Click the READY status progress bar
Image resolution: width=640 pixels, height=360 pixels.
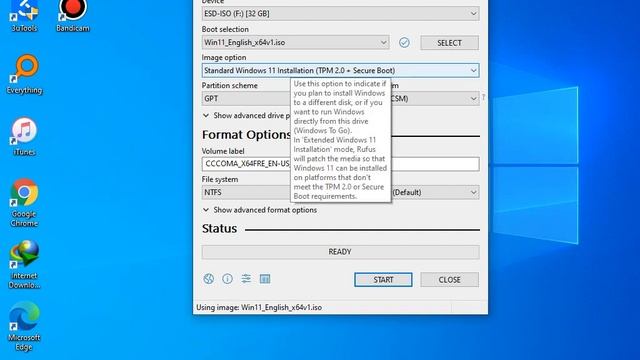340,252
